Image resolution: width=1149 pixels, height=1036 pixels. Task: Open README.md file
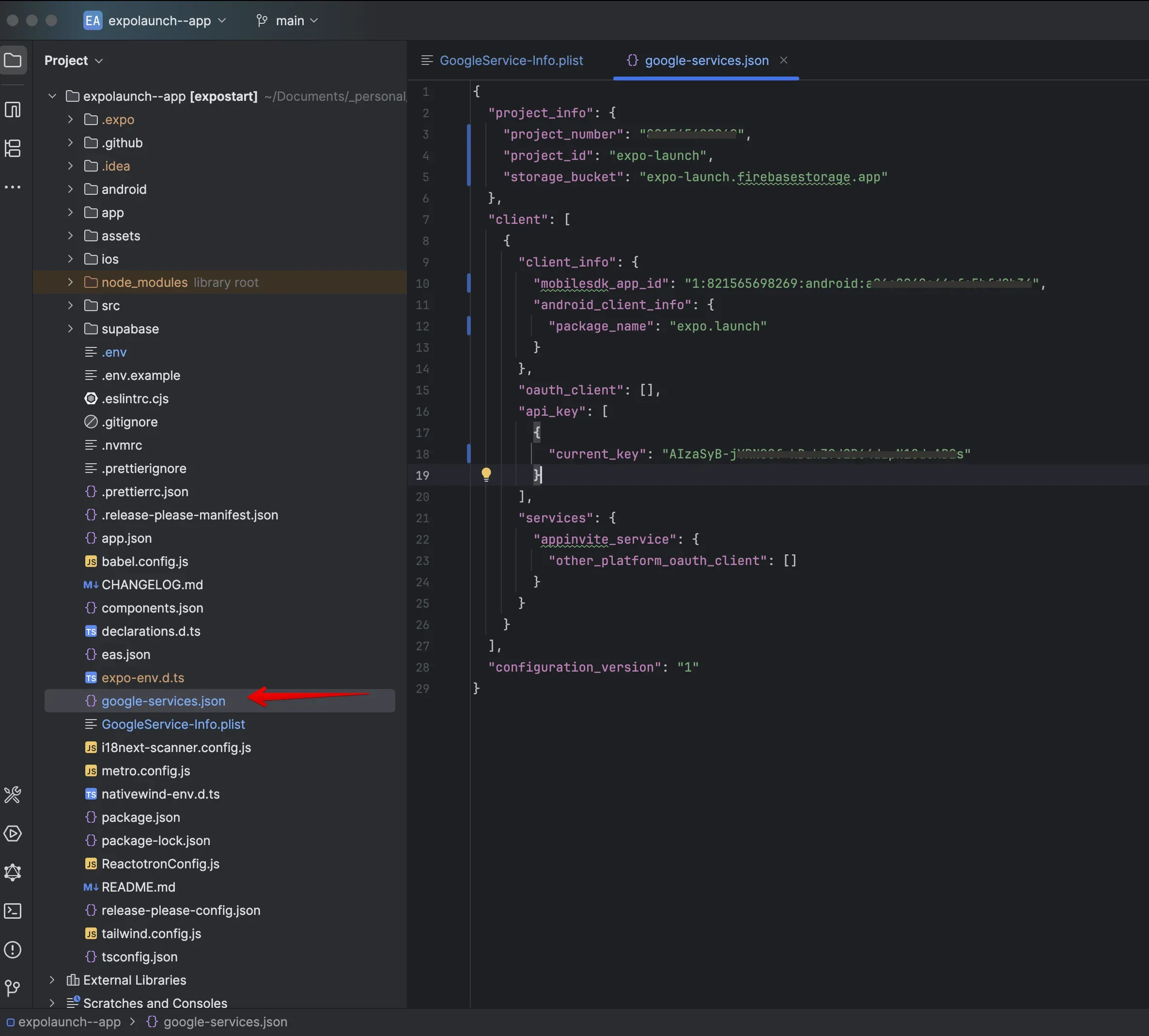(x=138, y=887)
